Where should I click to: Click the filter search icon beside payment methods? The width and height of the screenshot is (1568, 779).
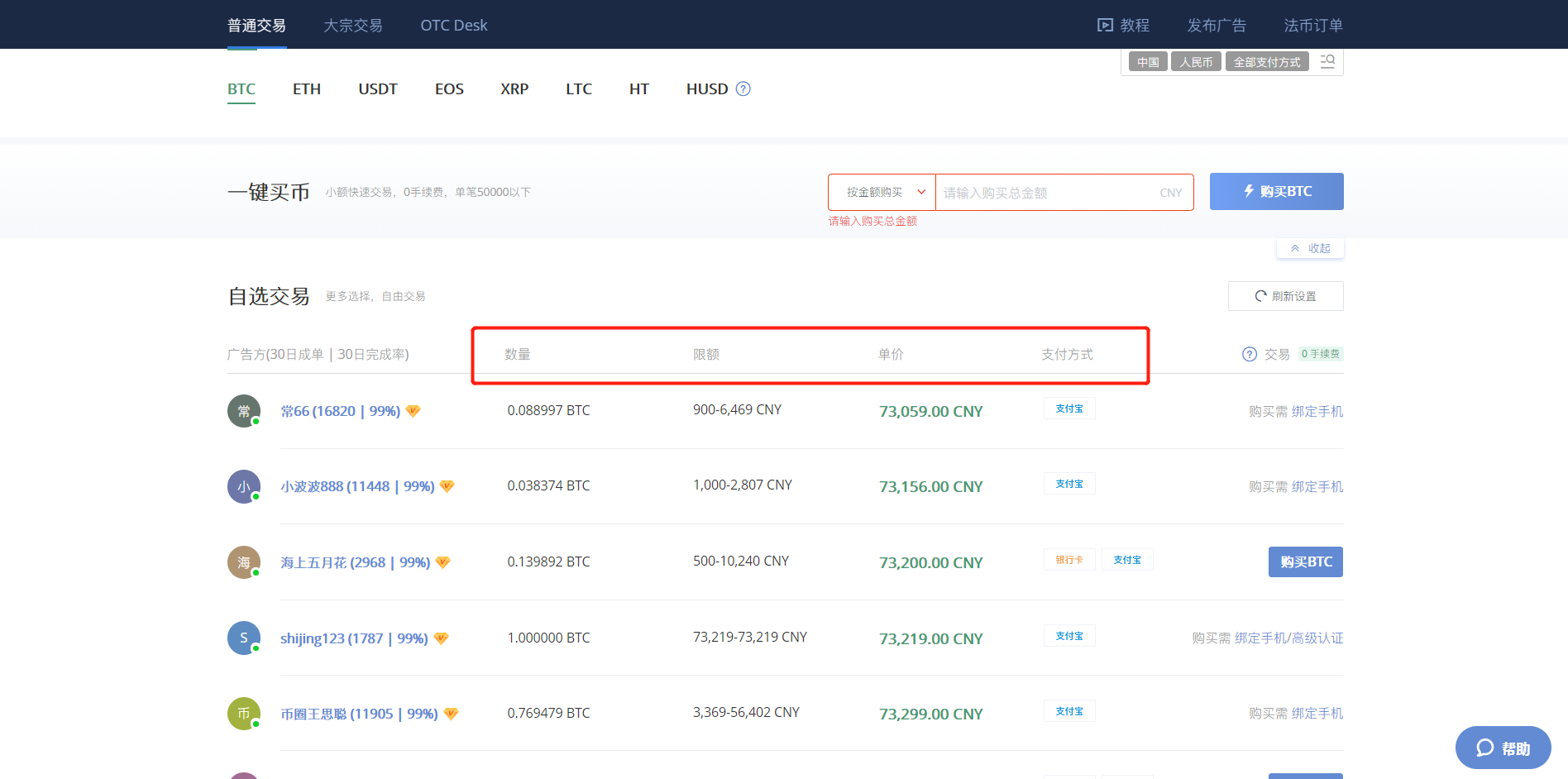tap(1327, 62)
